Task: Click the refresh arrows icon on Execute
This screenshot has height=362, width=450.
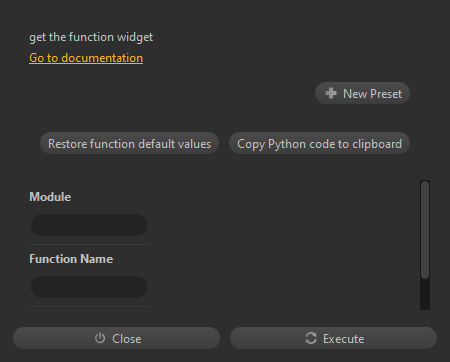Action: 311,338
